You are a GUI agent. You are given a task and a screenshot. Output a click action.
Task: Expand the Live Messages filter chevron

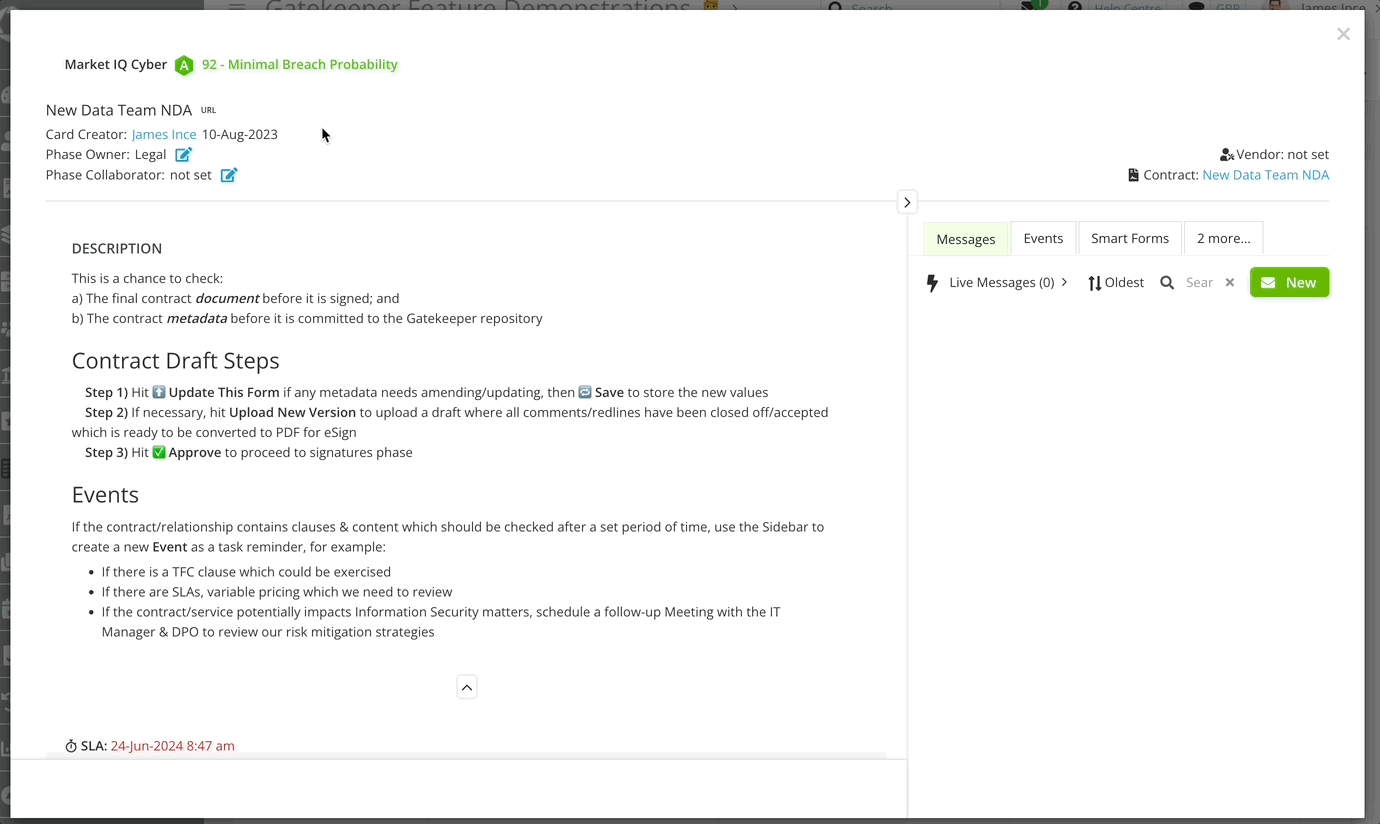pyautogui.click(x=1064, y=282)
